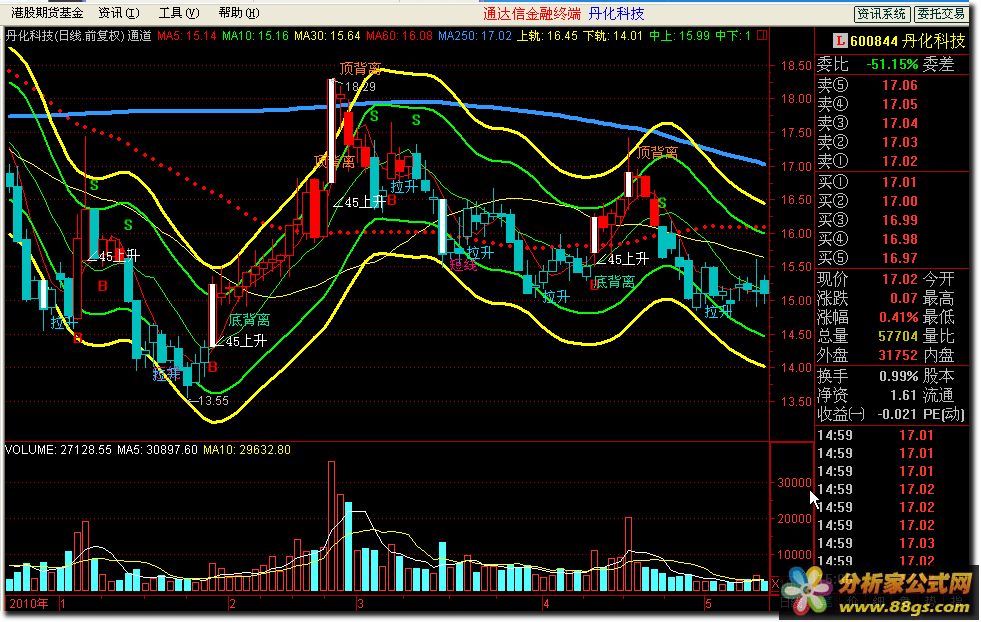Click the volume MA5: 30897.60 label

tap(157, 449)
